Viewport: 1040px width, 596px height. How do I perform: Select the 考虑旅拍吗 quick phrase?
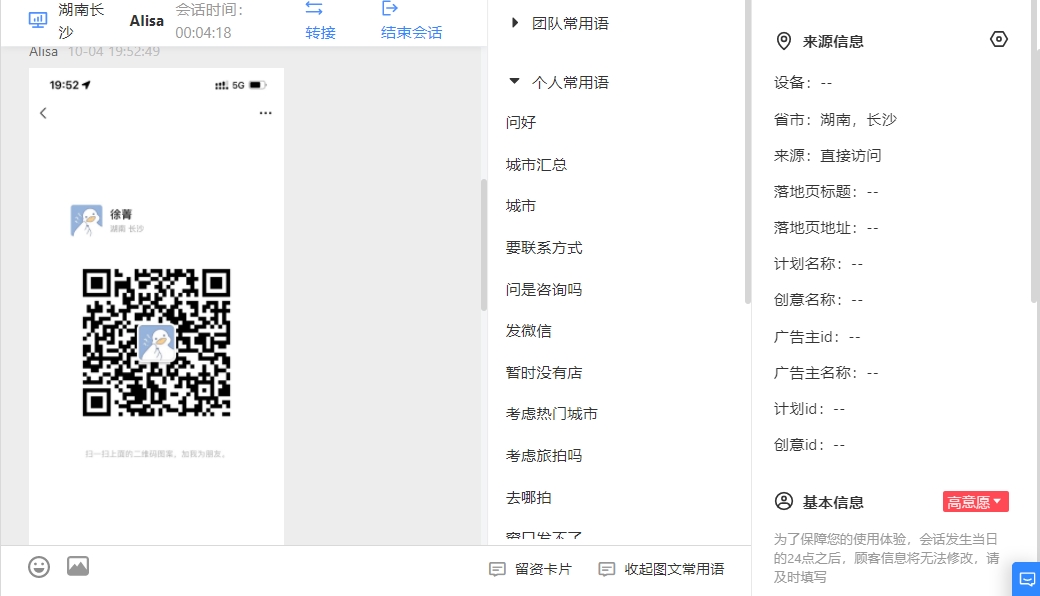tap(544, 456)
